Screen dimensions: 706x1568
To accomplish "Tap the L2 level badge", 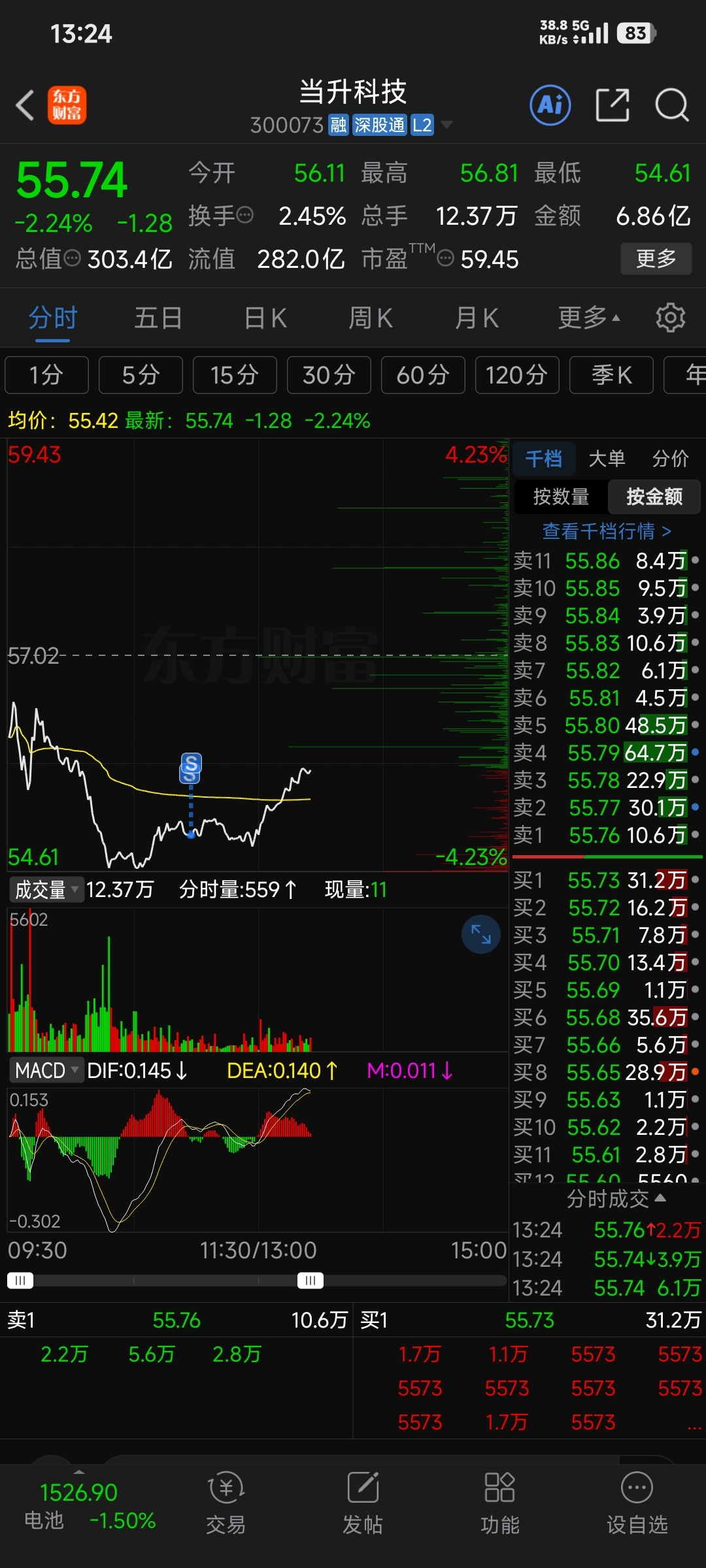I will coord(422,125).
